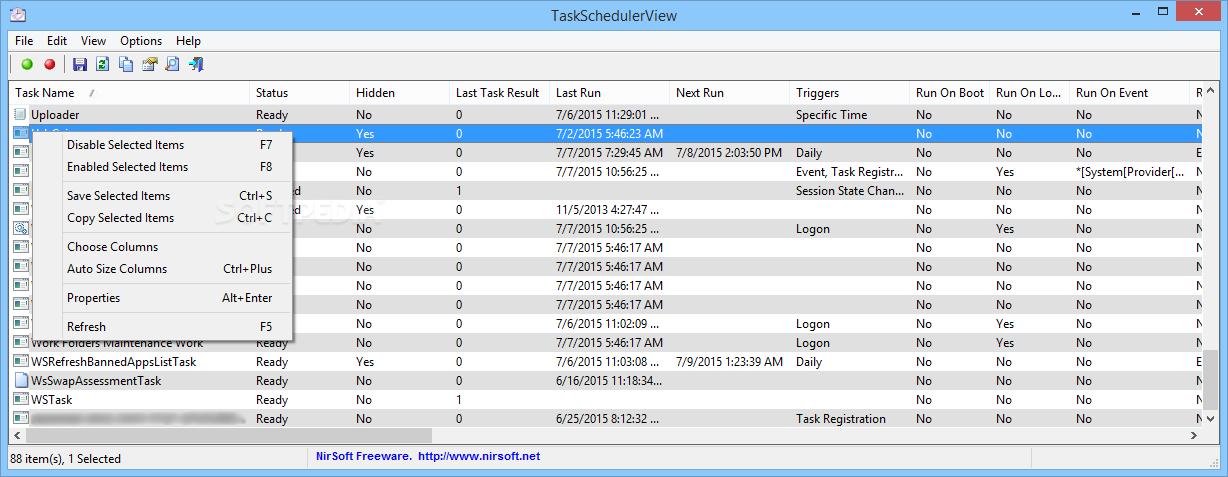
Task: Click the green Enable Selected Items icon
Action: coord(27,65)
